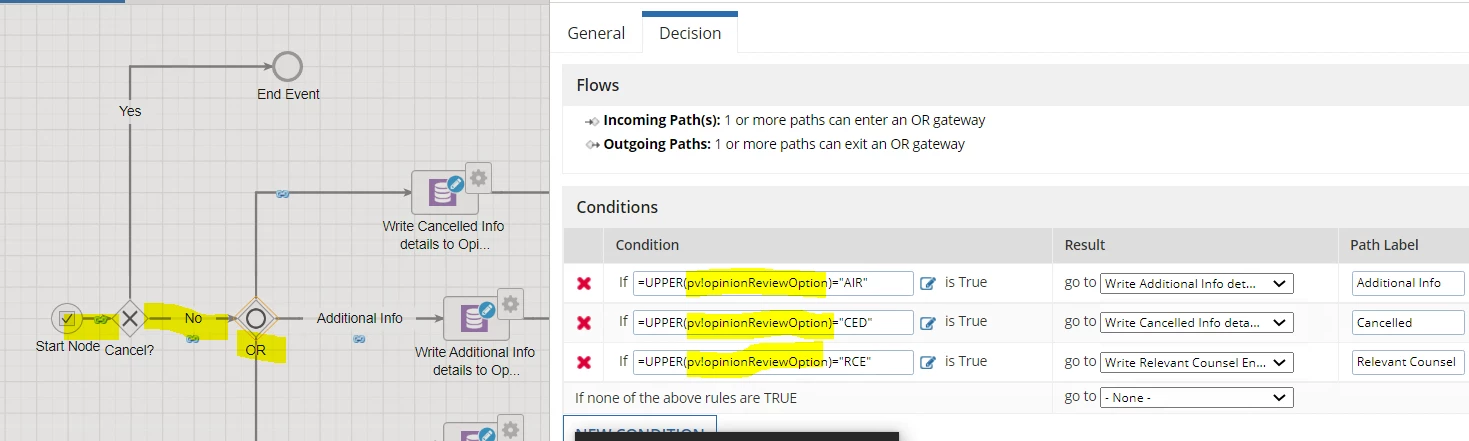Viewport: 1469px width, 441px height.
Task: Remove the "RCE" condition using red X
Action: [584, 362]
